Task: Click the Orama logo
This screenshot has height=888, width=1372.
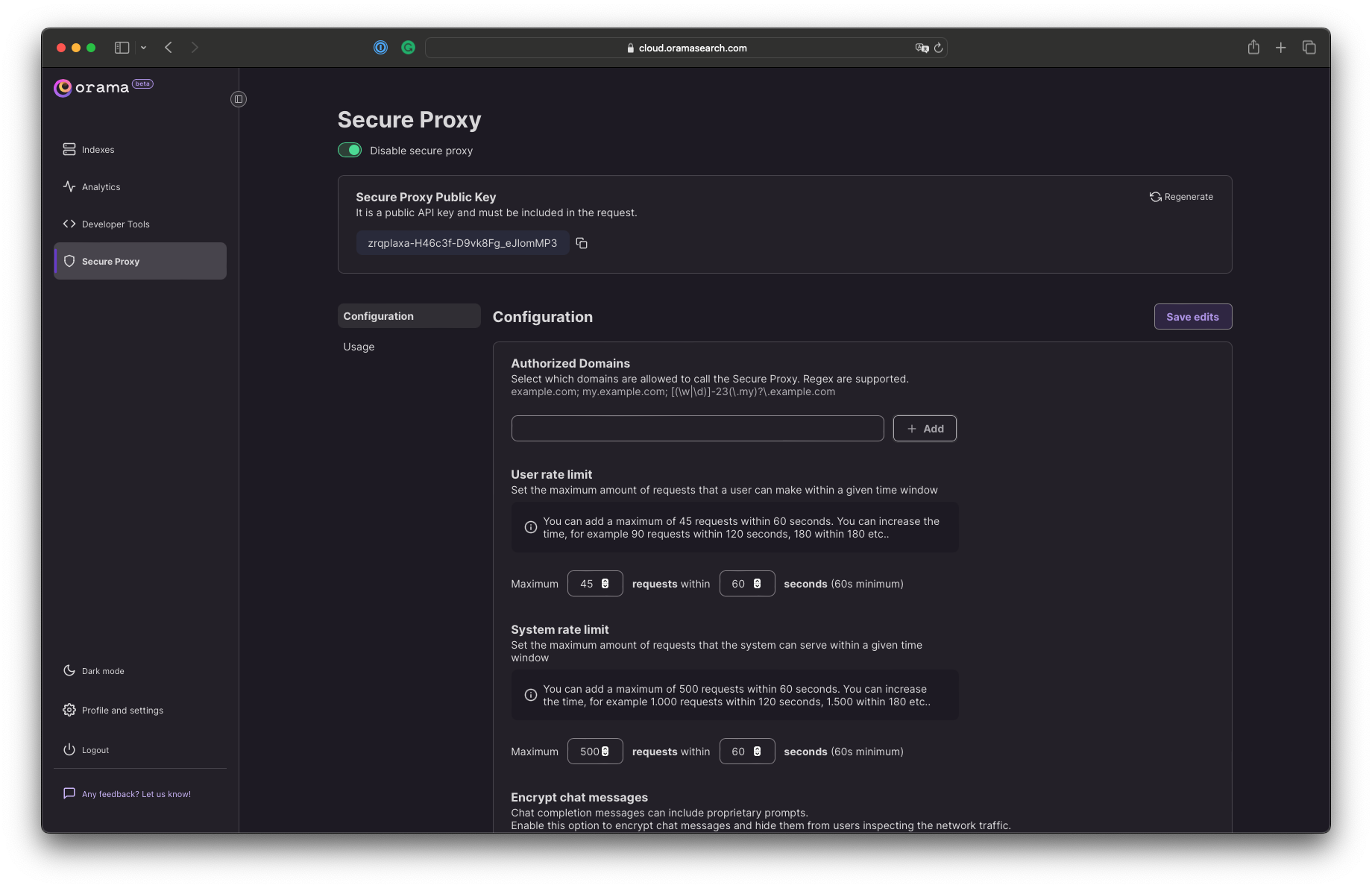Action: coord(92,88)
